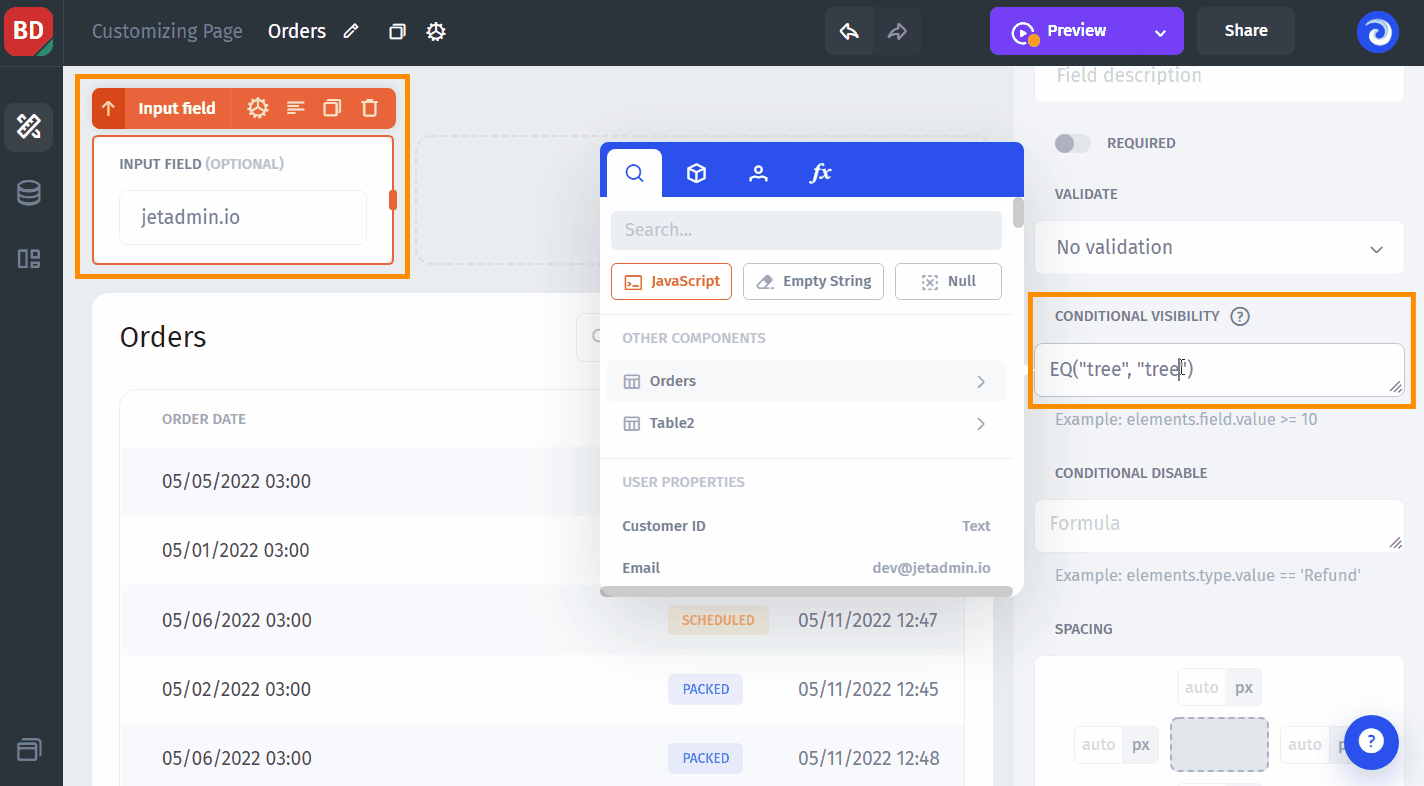1424x786 pixels.
Task: Delete the Input field with trash icon
Action: point(370,108)
